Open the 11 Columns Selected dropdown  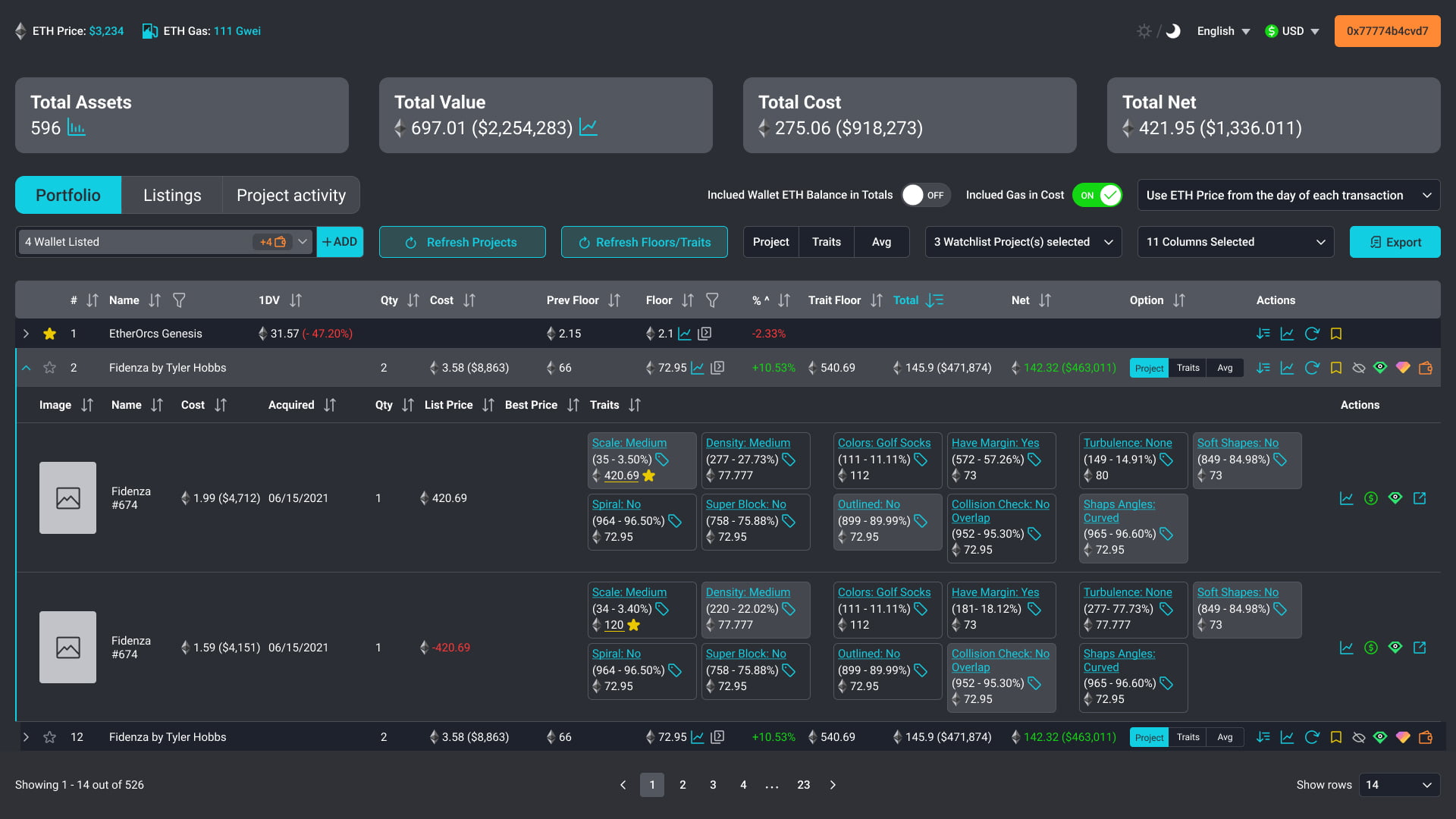point(1235,242)
